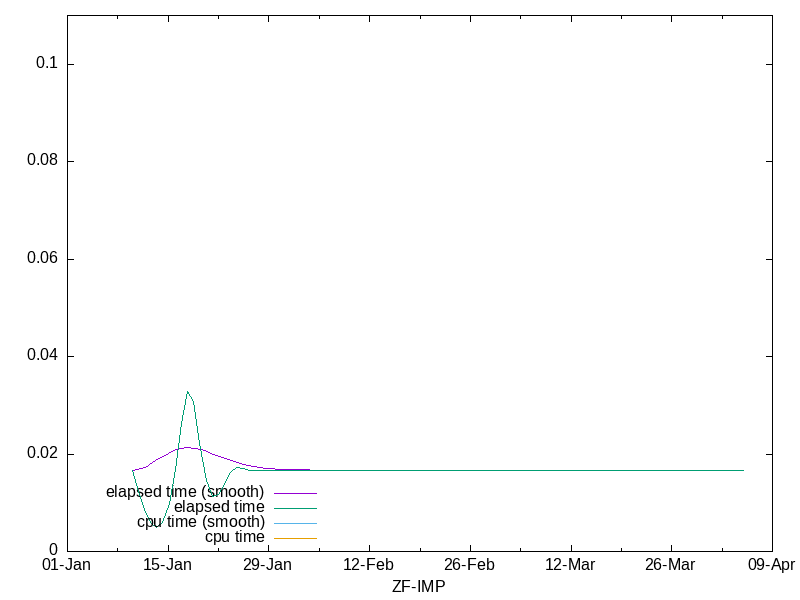Select the 'elapsed time (smooth)' legend label
Viewport: 800px width, 600px height.
(x=185, y=492)
